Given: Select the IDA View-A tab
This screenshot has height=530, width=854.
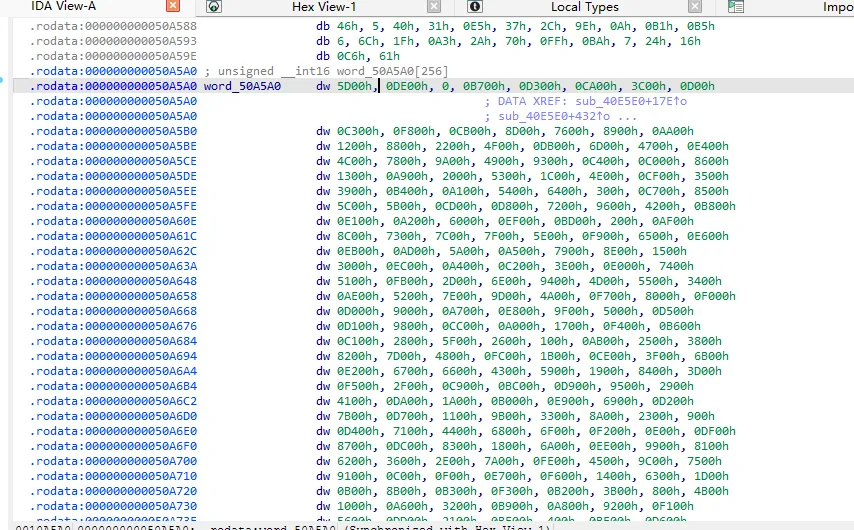Looking at the screenshot, I should pos(63,7).
